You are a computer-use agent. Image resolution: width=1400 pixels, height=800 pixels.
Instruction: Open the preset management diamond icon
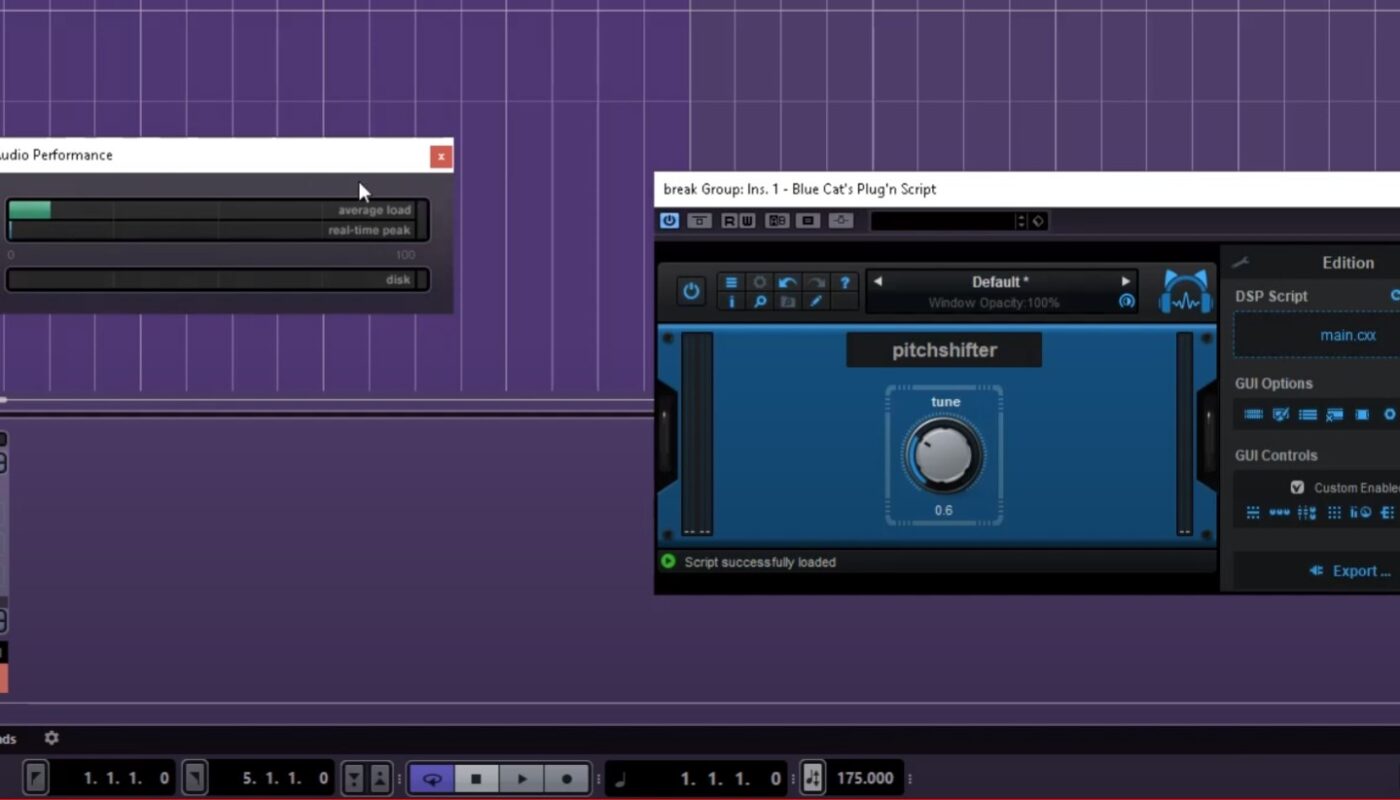[x=1038, y=221]
